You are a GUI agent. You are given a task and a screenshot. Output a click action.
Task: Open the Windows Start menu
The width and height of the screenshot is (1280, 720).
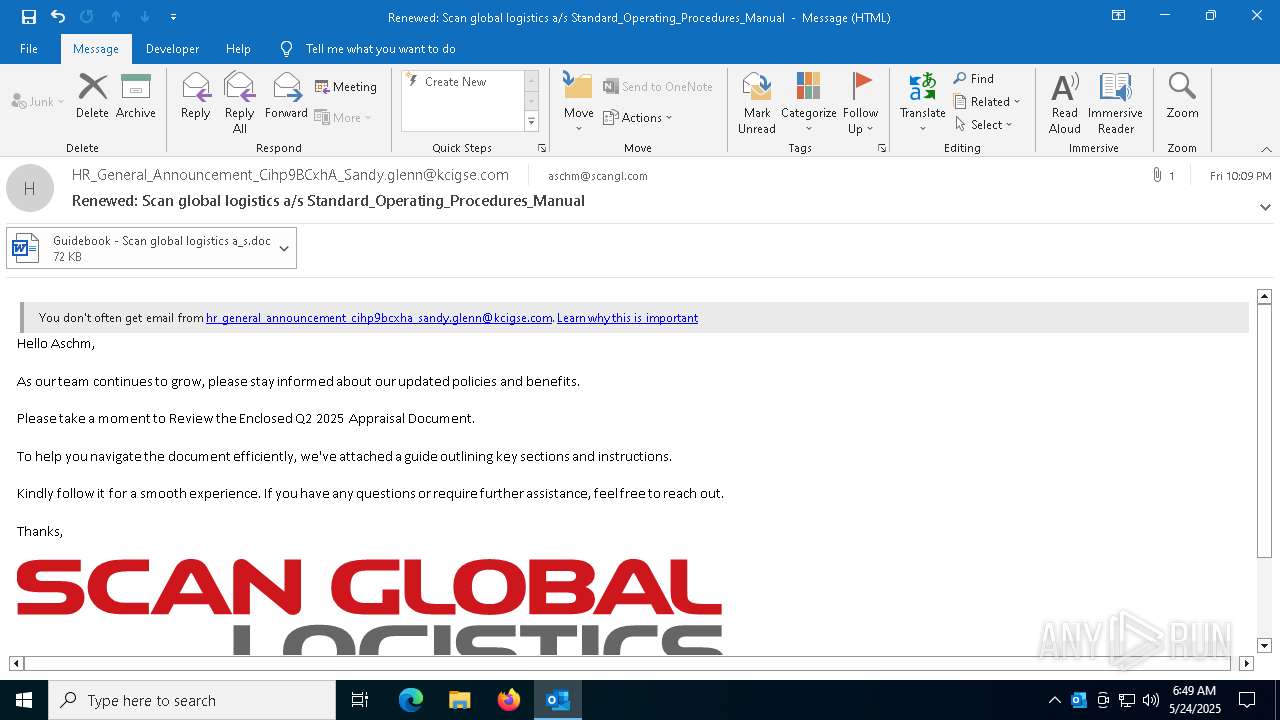point(24,700)
